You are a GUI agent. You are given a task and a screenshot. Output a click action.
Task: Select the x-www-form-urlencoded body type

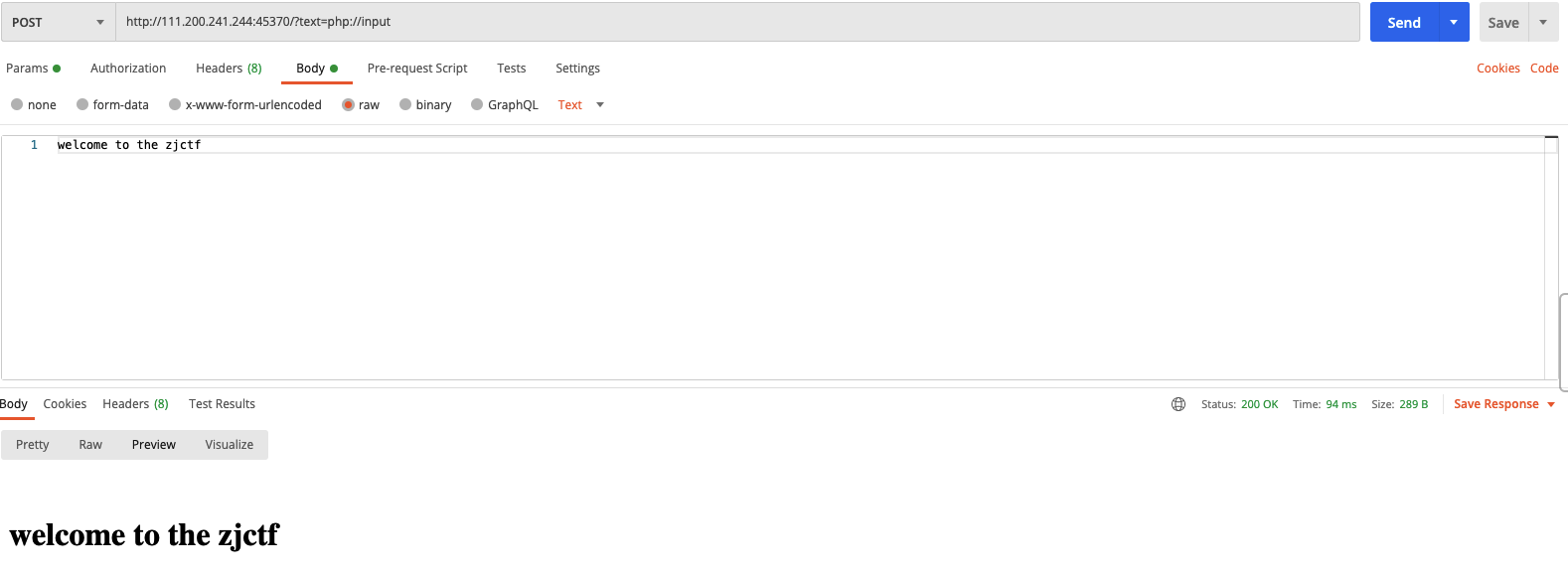point(245,104)
